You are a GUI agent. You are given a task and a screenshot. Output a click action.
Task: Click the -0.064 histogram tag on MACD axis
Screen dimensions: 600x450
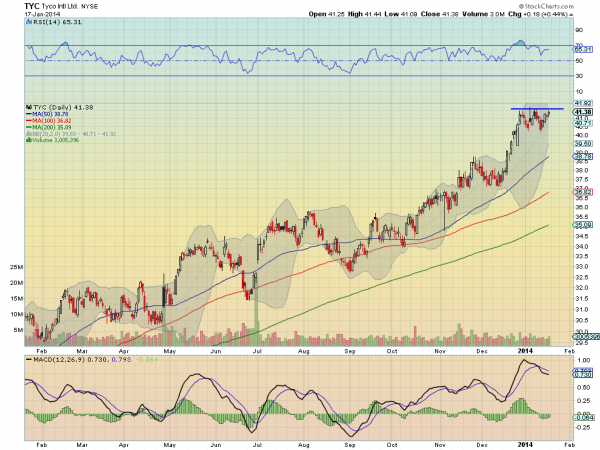pyautogui.click(x=583, y=417)
